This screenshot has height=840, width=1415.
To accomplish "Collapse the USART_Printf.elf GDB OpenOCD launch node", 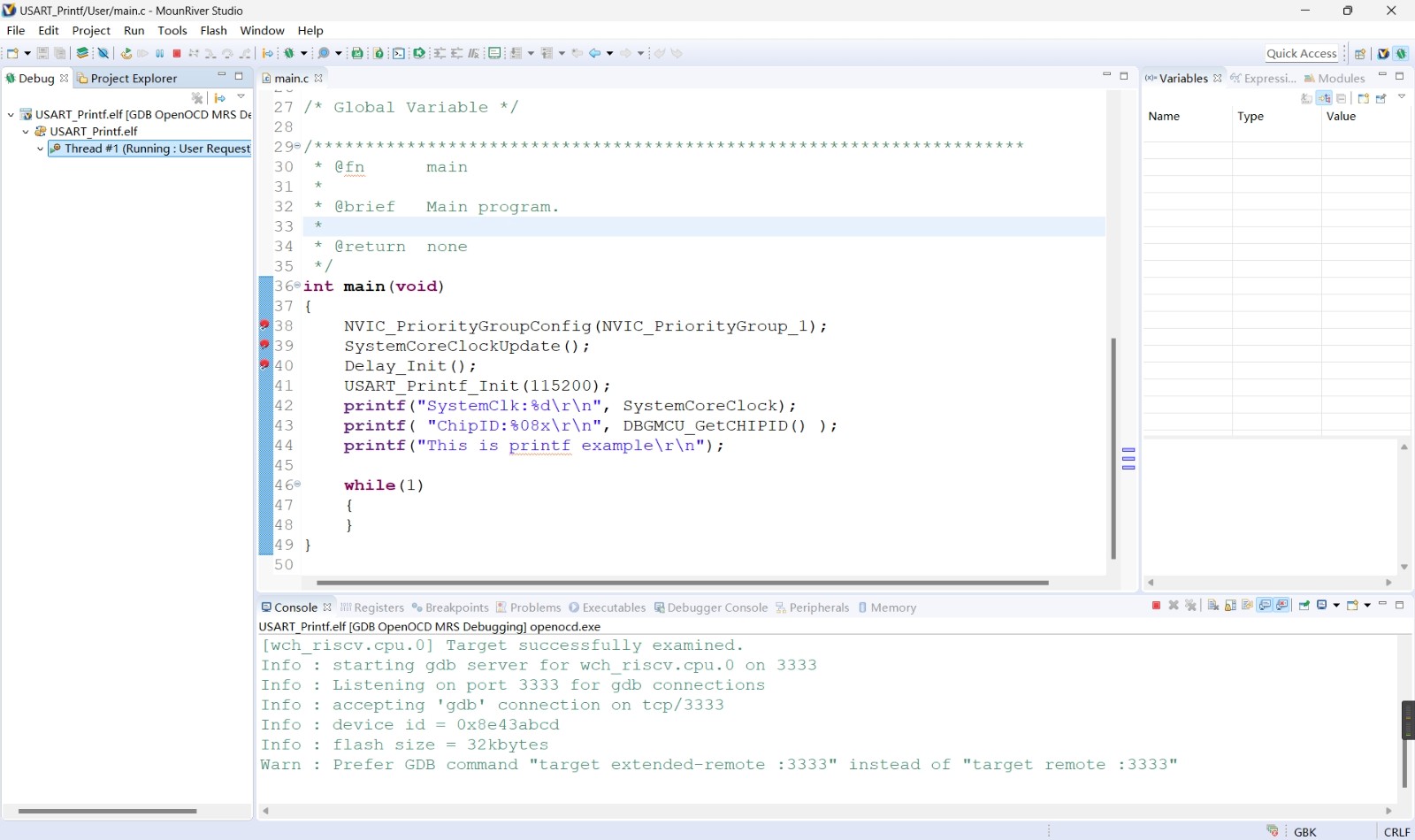I will coord(11,114).
